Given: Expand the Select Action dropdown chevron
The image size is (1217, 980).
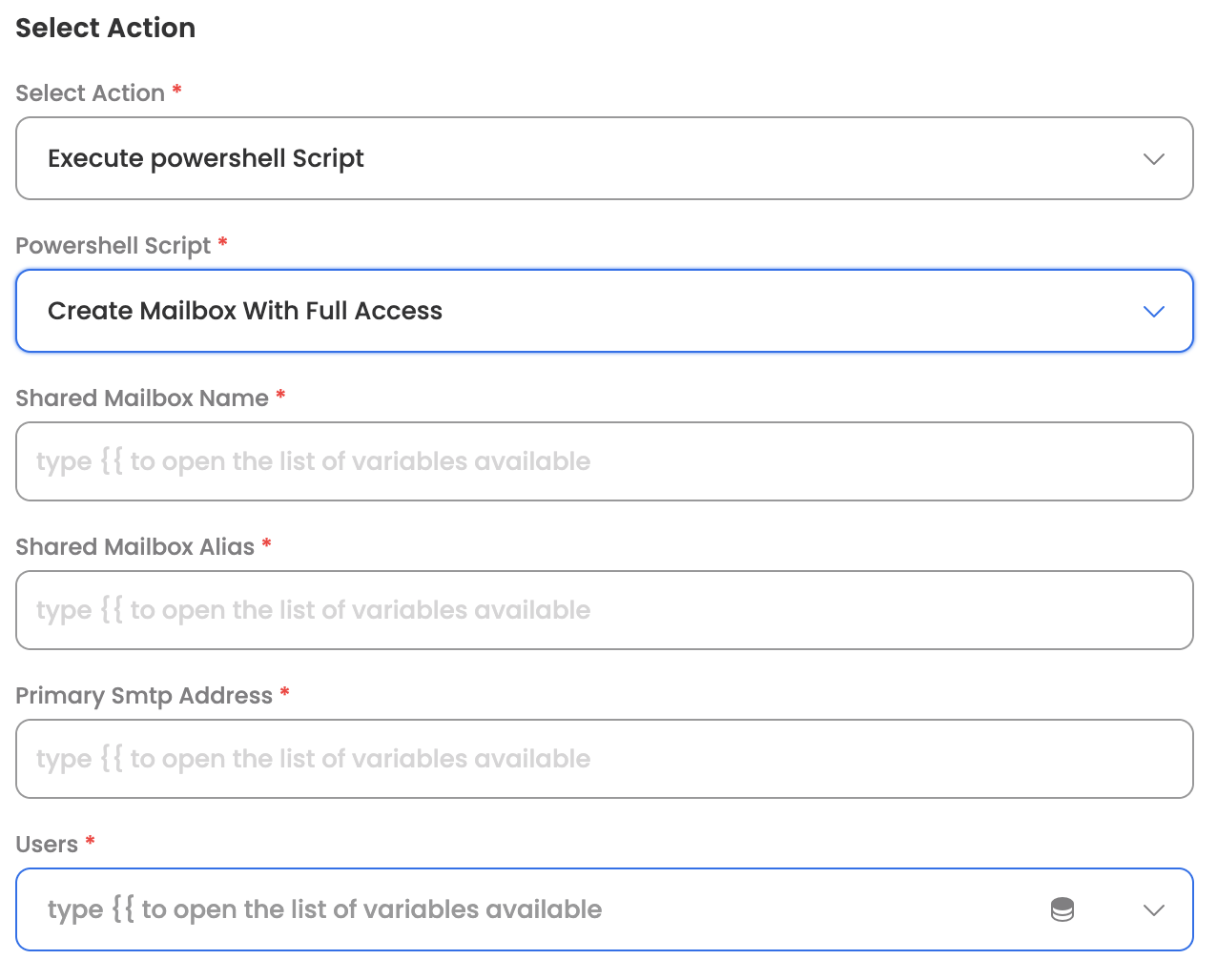Looking at the screenshot, I should [1153, 158].
